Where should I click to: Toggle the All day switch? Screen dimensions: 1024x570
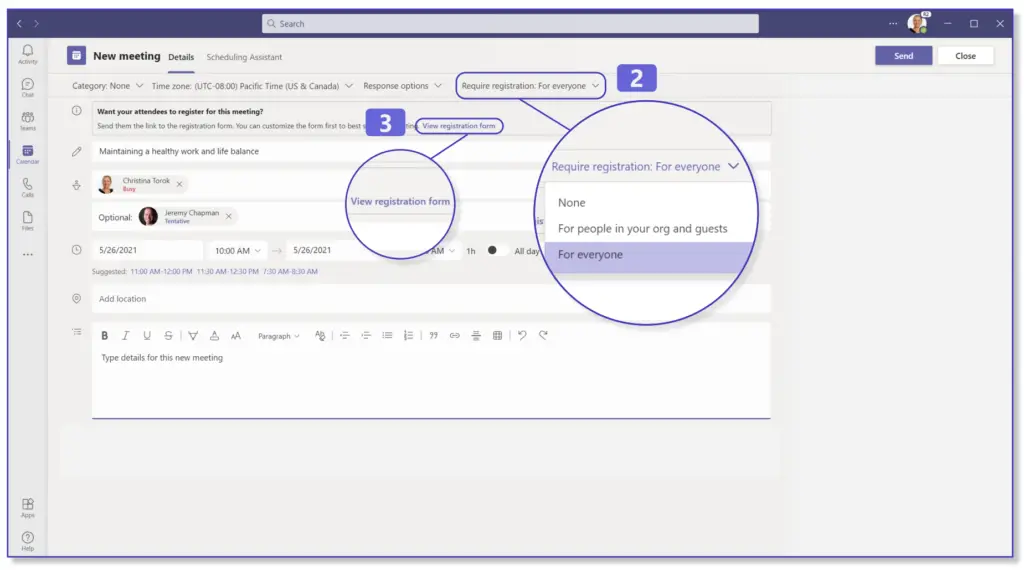(x=496, y=251)
